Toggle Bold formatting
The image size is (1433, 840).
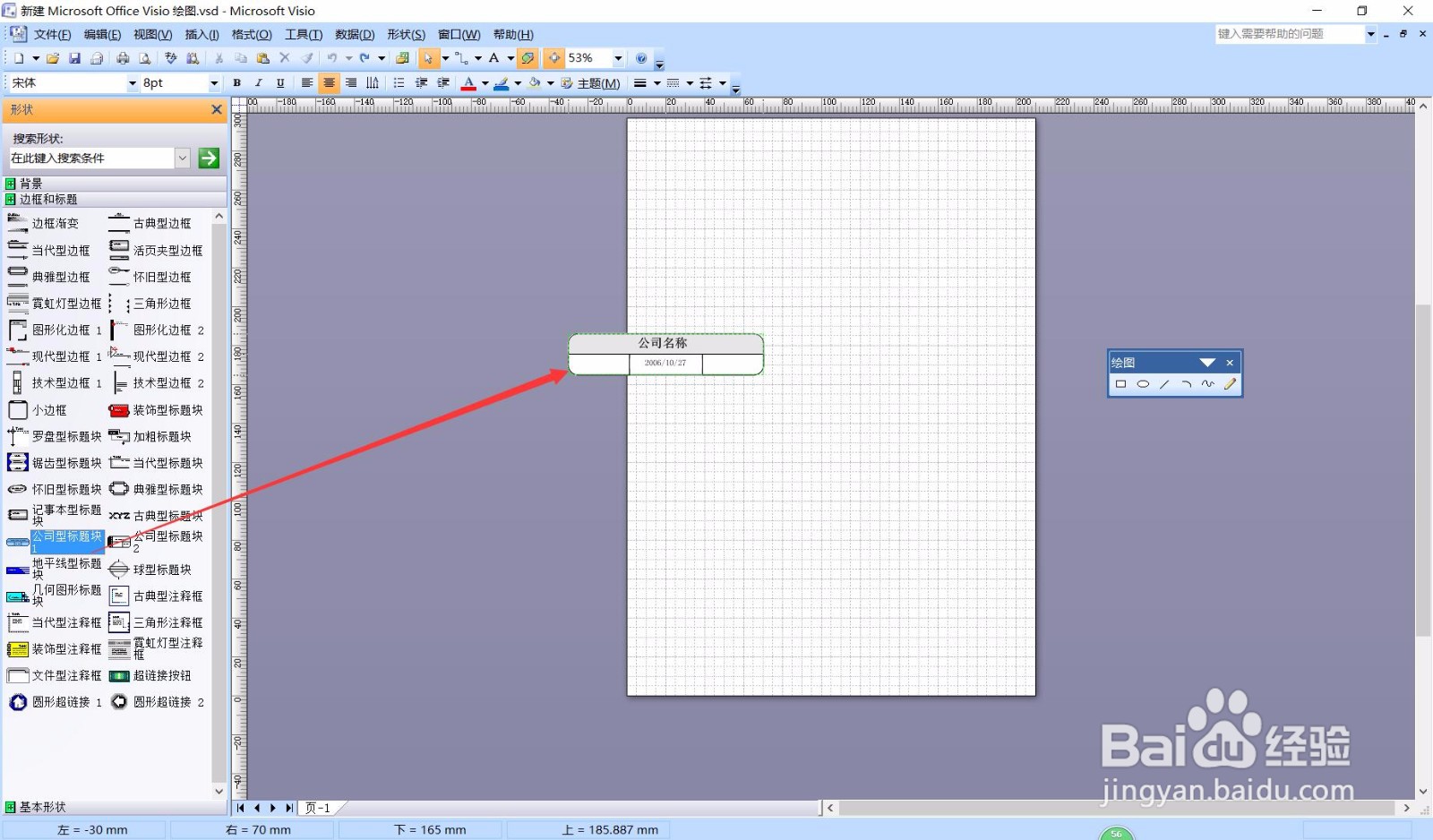pyautogui.click(x=236, y=83)
